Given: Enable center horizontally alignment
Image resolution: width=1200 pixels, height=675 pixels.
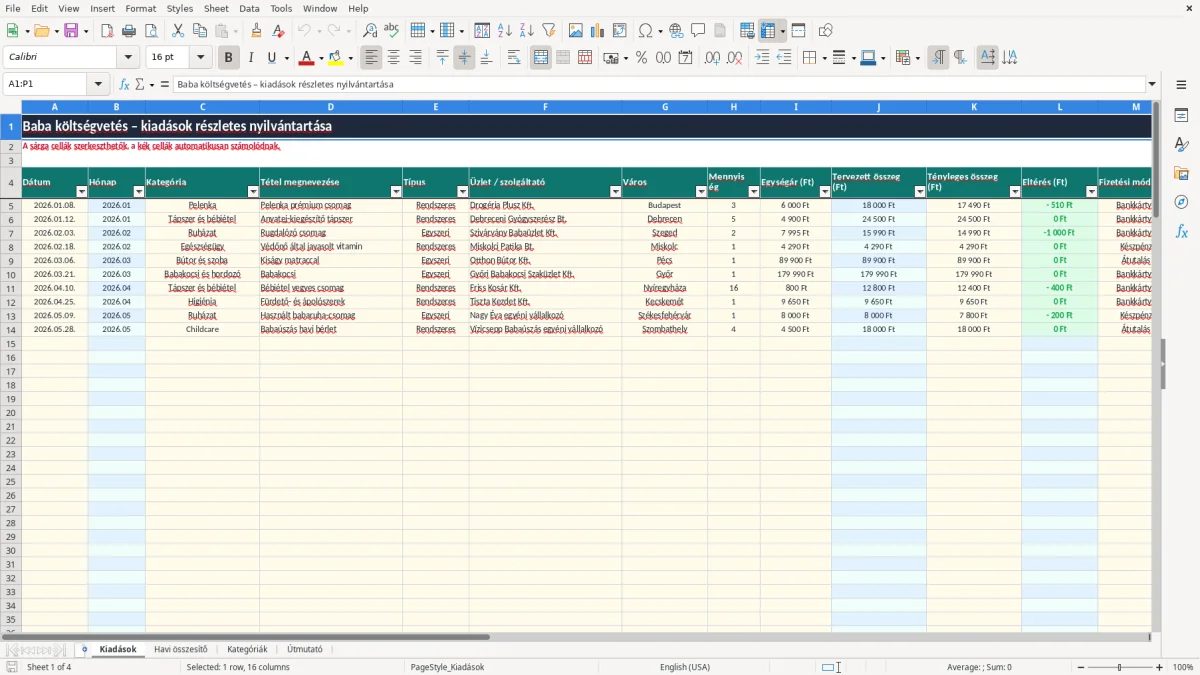Looking at the screenshot, I should [x=394, y=58].
